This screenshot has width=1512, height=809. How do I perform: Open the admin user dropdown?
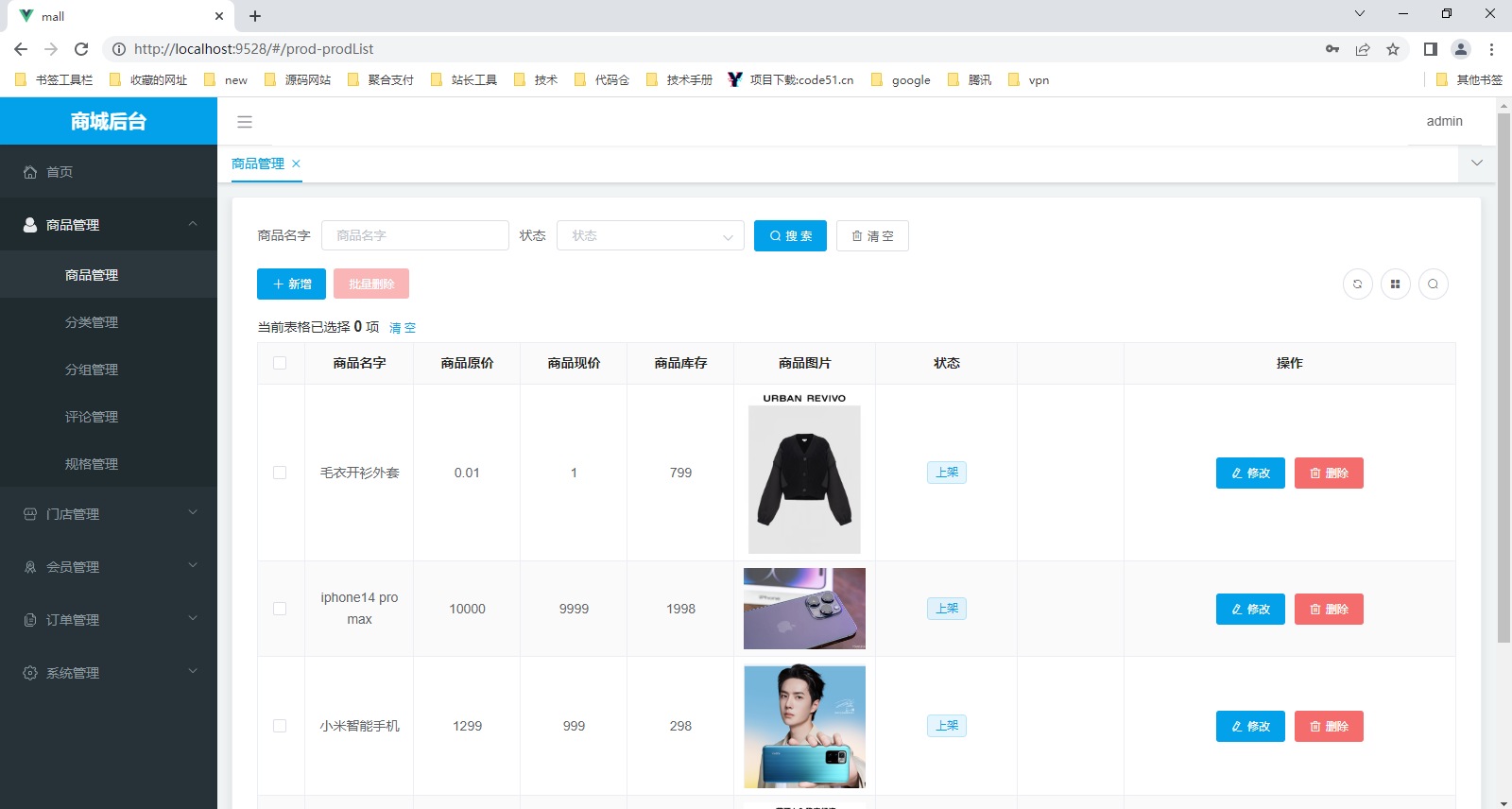tap(1444, 121)
